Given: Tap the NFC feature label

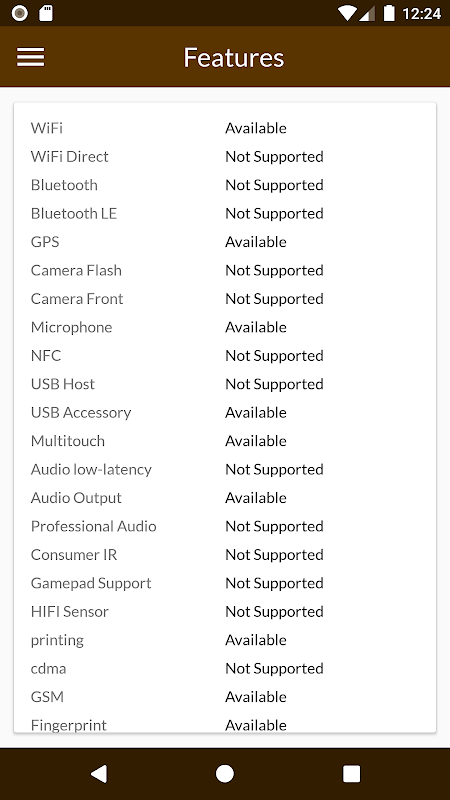Looking at the screenshot, I should [x=46, y=356].
